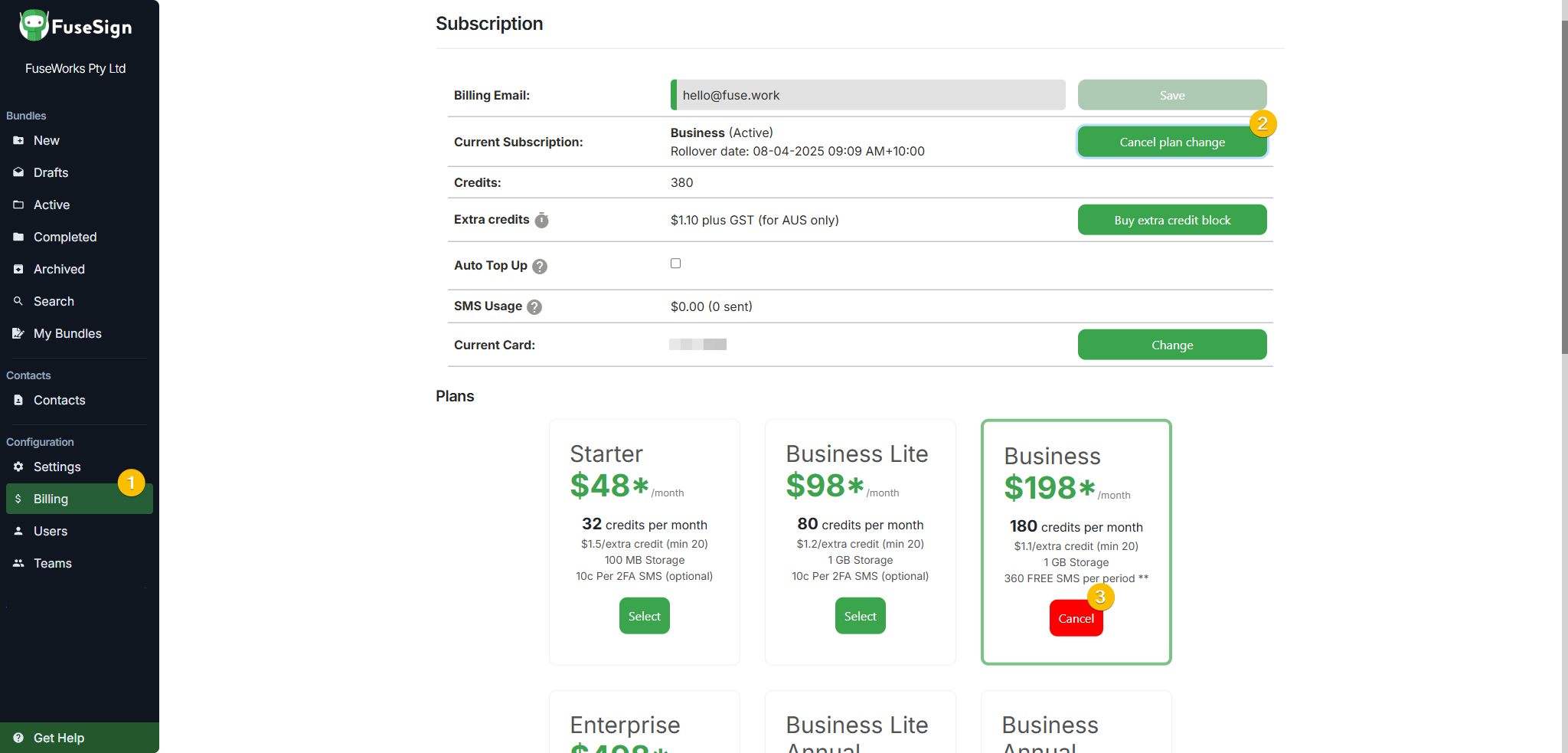Open the Completed bundles section

(x=64, y=237)
